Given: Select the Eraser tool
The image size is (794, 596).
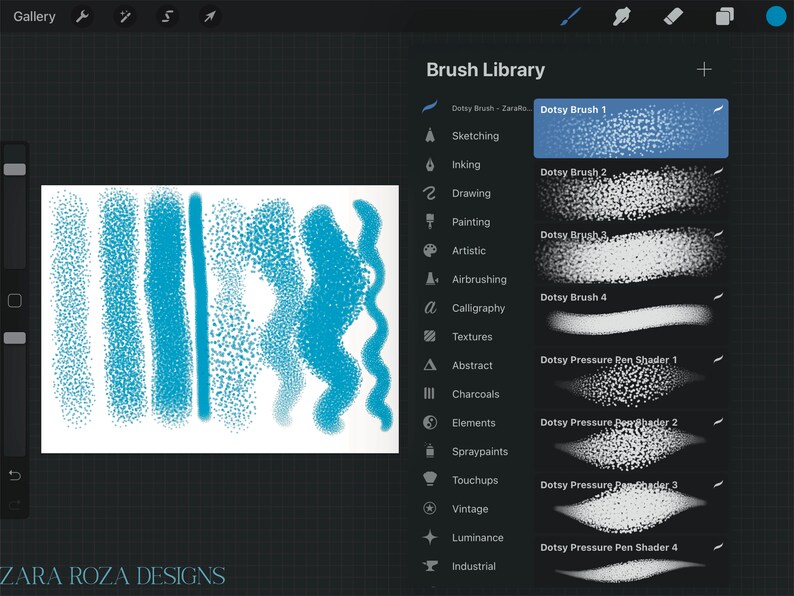Looking at the screenshot, I should click(x=673, y=17).
